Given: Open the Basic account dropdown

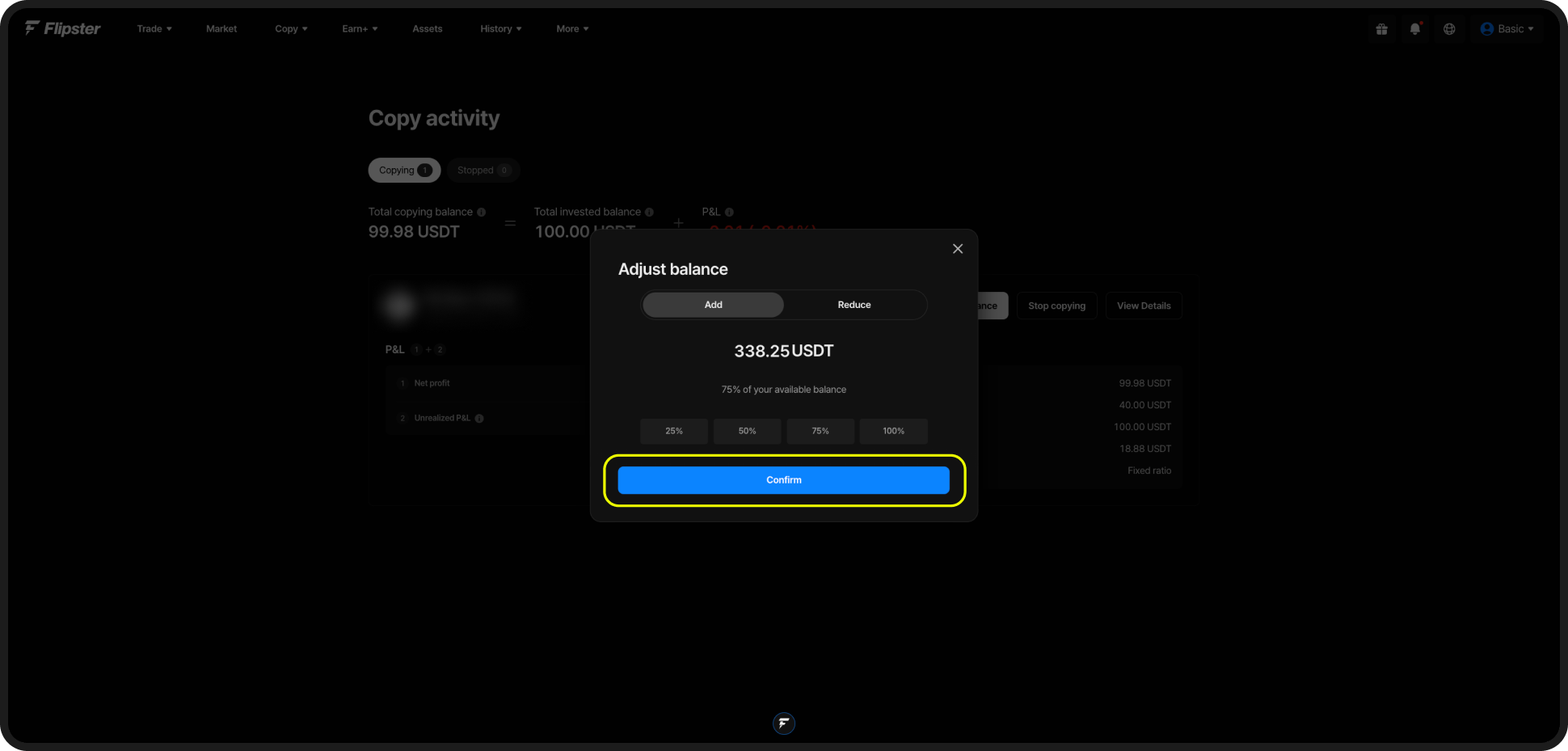Looking at the screenshot, I should 1507,29.
